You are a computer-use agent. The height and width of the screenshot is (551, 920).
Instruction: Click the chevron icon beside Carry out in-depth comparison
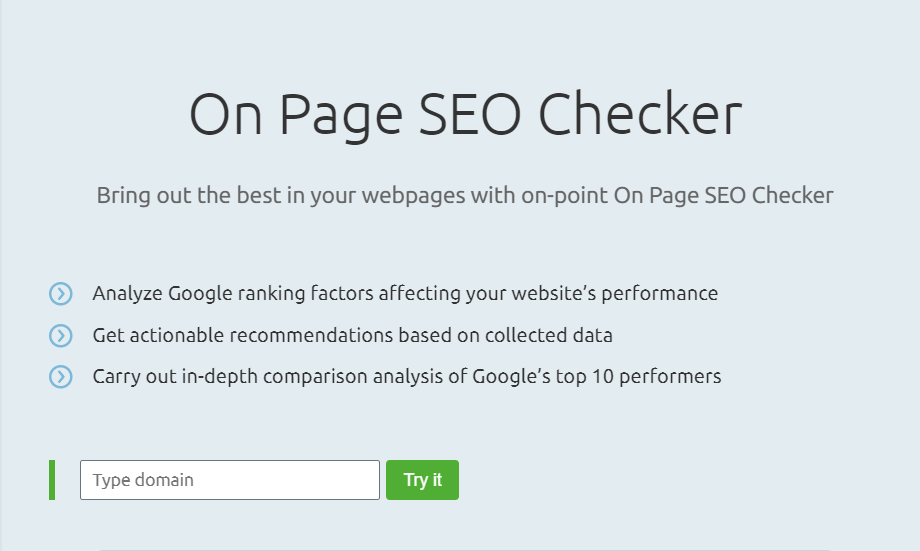click(60, 377)
